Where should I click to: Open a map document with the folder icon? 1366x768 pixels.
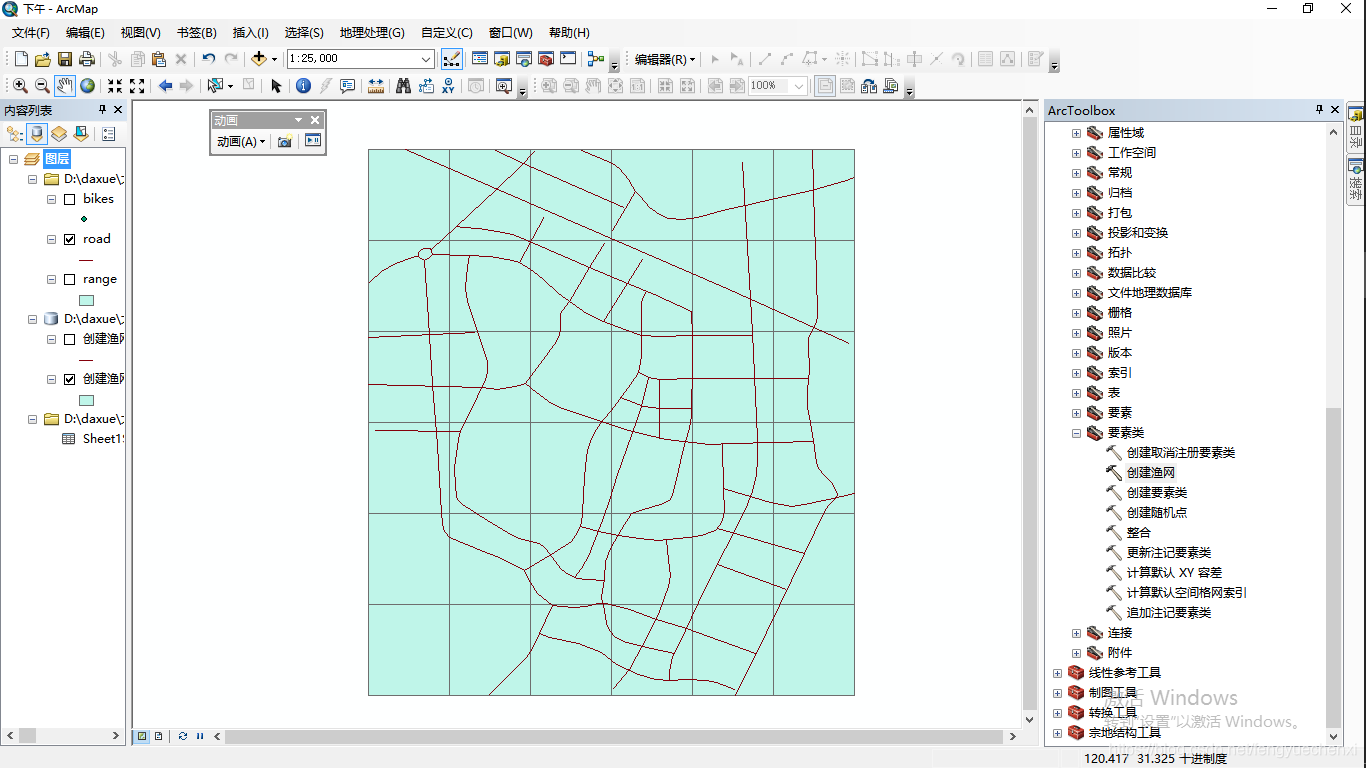coord(42,59)
